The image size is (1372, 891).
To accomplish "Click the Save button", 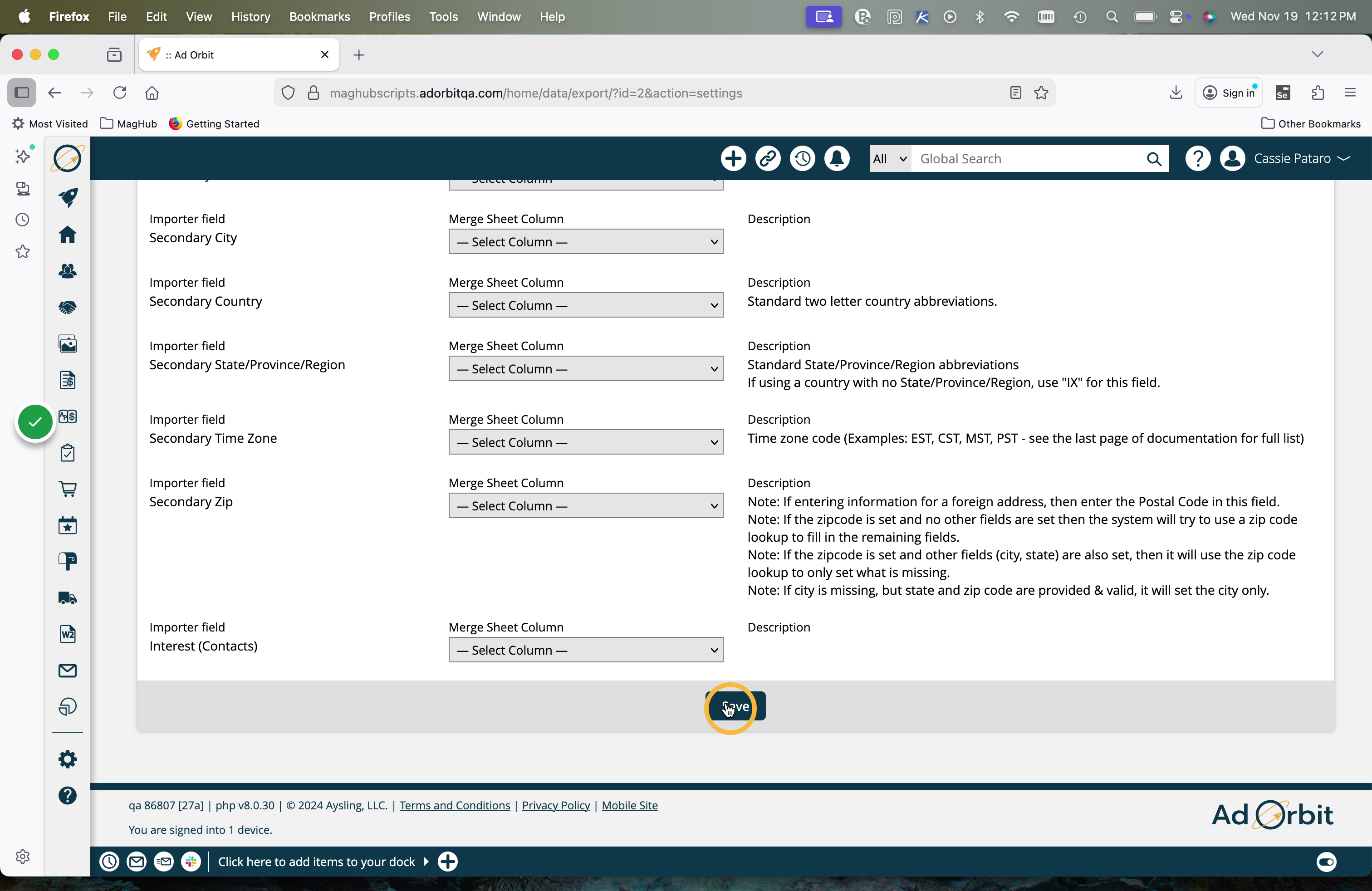I will [x=735, y=706].
